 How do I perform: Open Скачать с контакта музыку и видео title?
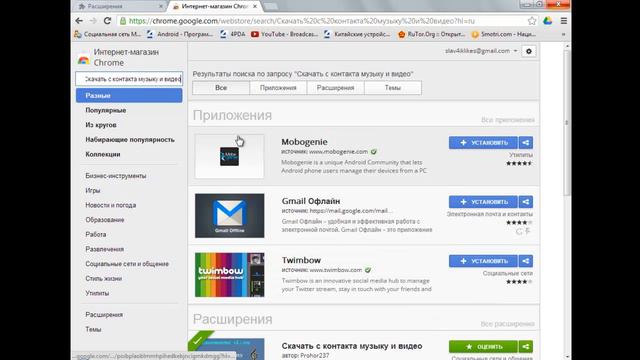pyautogui.click(x=352, y=346)
